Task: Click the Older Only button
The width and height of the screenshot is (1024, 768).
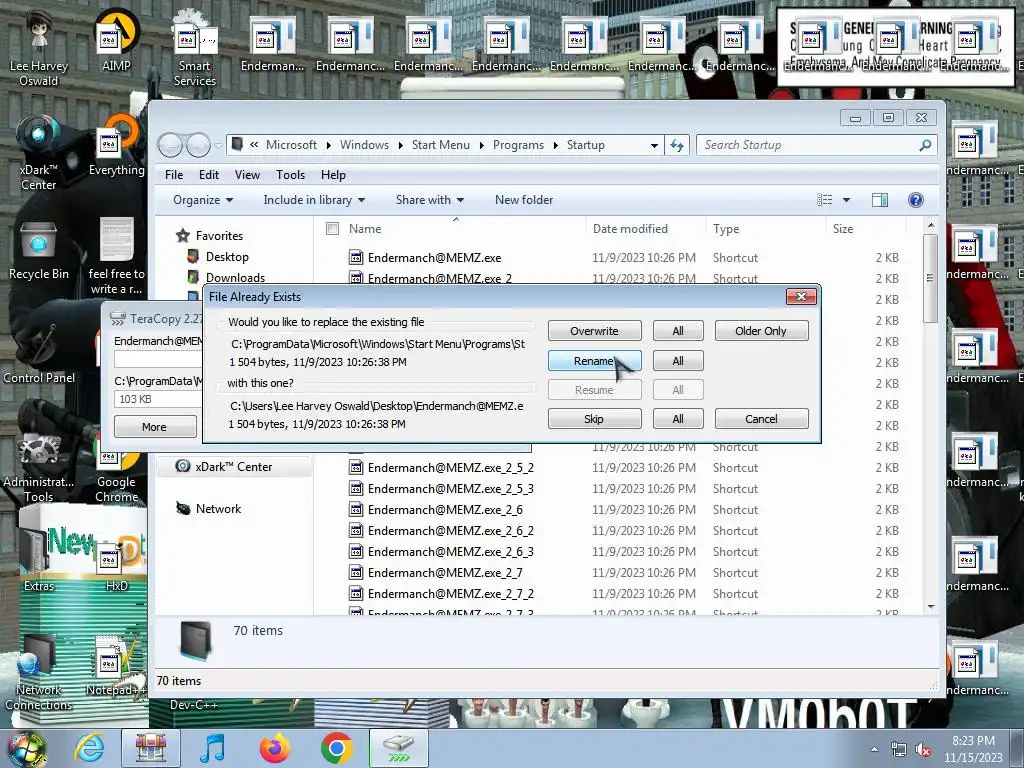Action: coord(761,330)
